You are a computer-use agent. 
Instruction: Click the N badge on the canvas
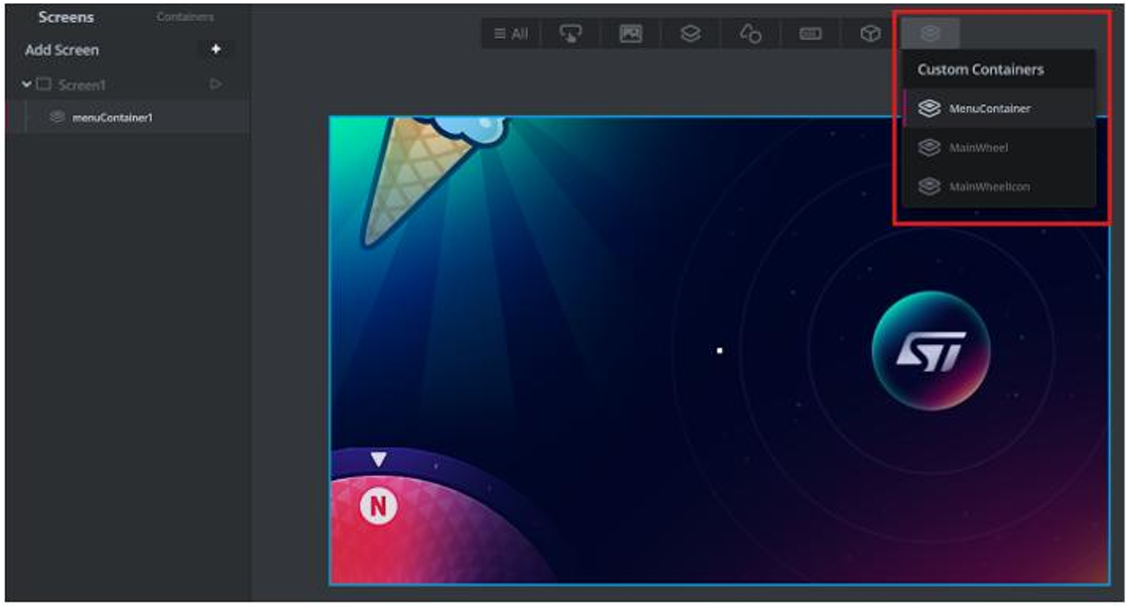point(378,506)
